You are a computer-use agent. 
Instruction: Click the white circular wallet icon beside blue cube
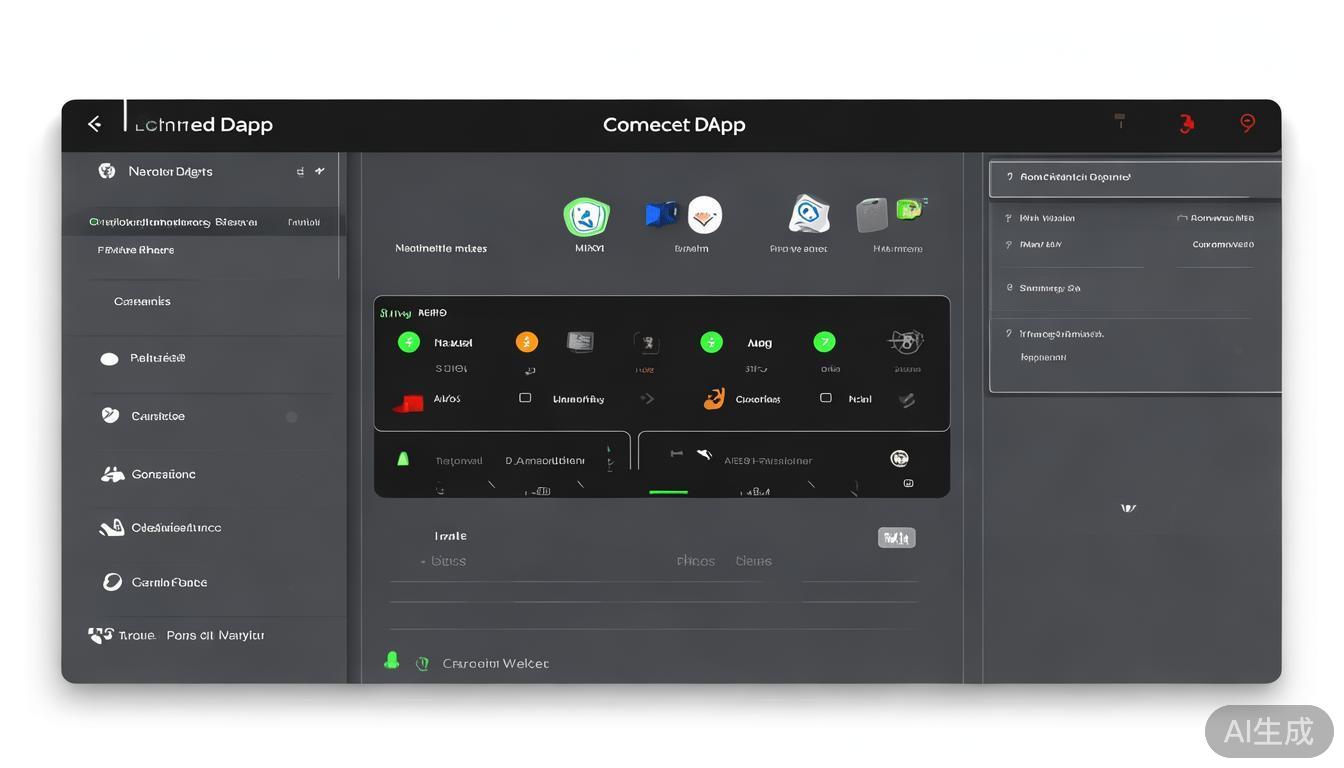[x=705, y=214]
